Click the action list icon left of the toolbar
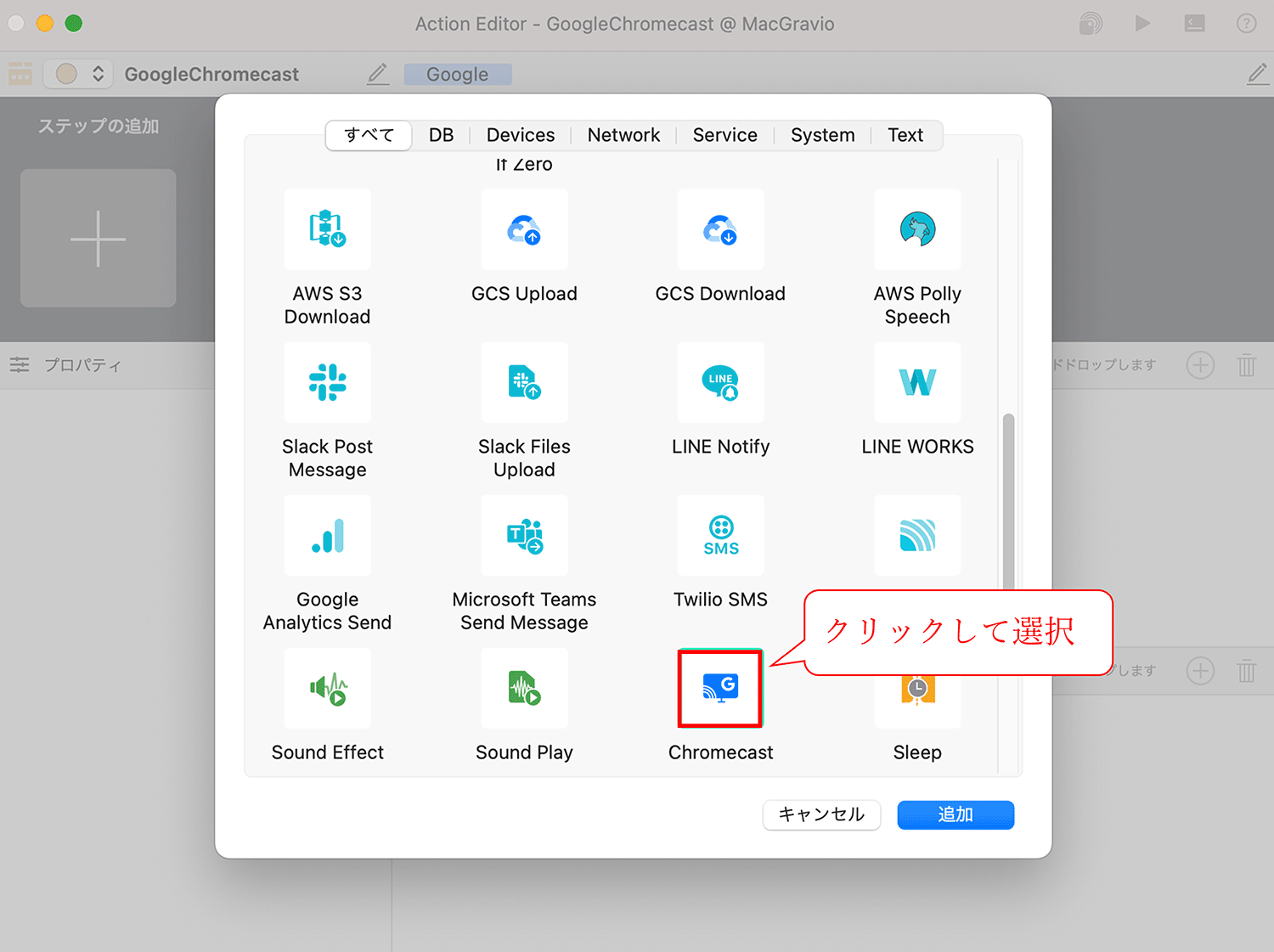 [20, 74]
